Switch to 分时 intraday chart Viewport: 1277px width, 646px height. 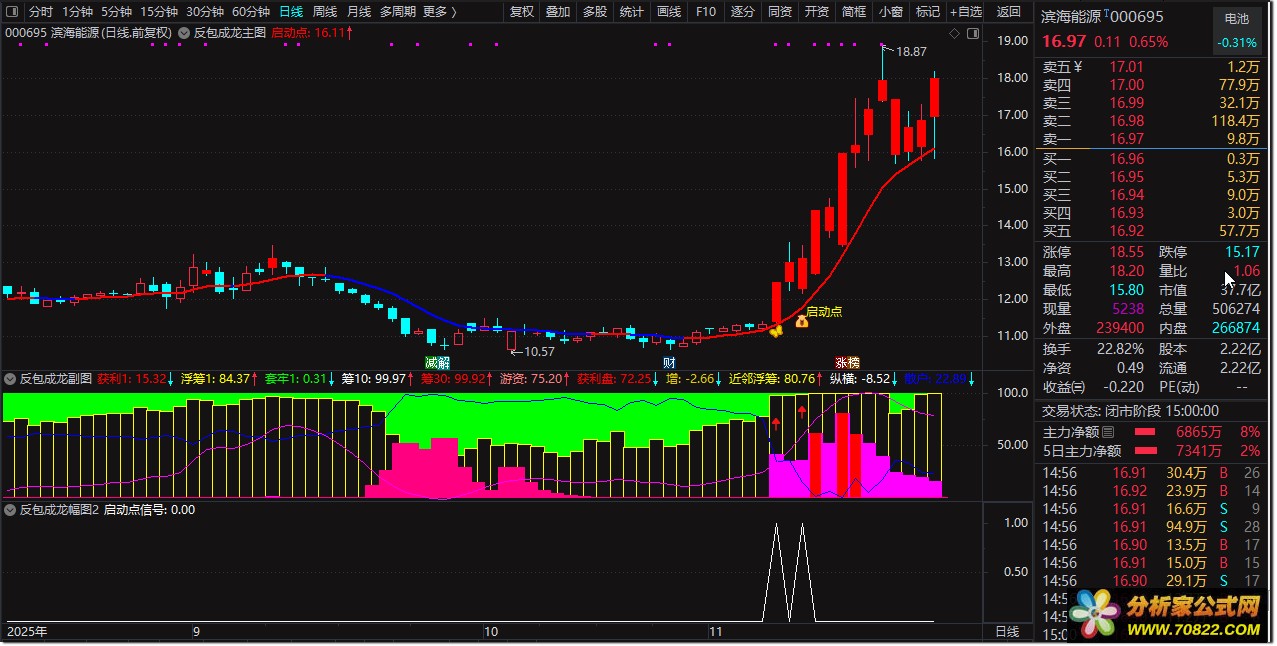[41, 12]
